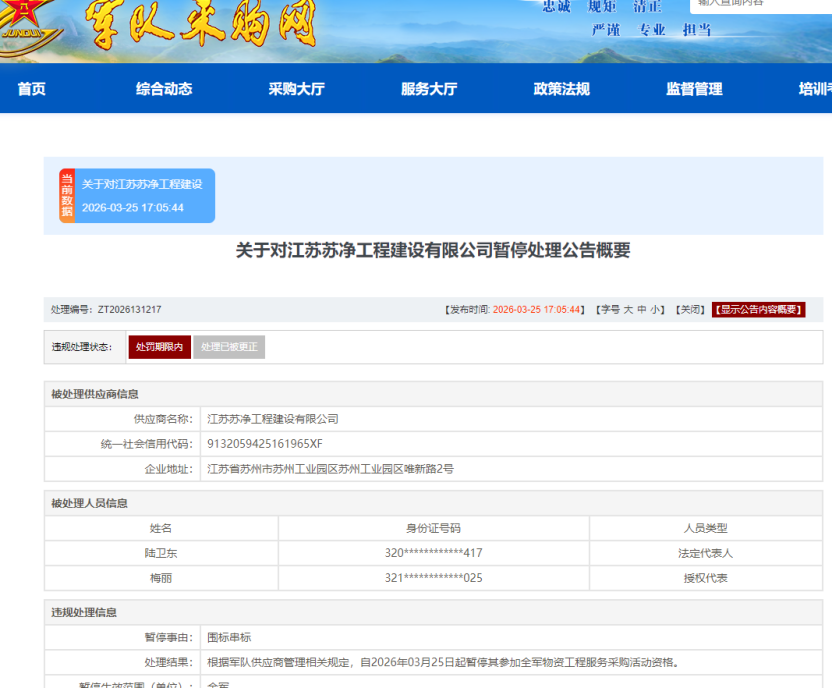Select the 处理已被更正 status tab
Viewport: 832px width, 688px height.
(229, 347)
